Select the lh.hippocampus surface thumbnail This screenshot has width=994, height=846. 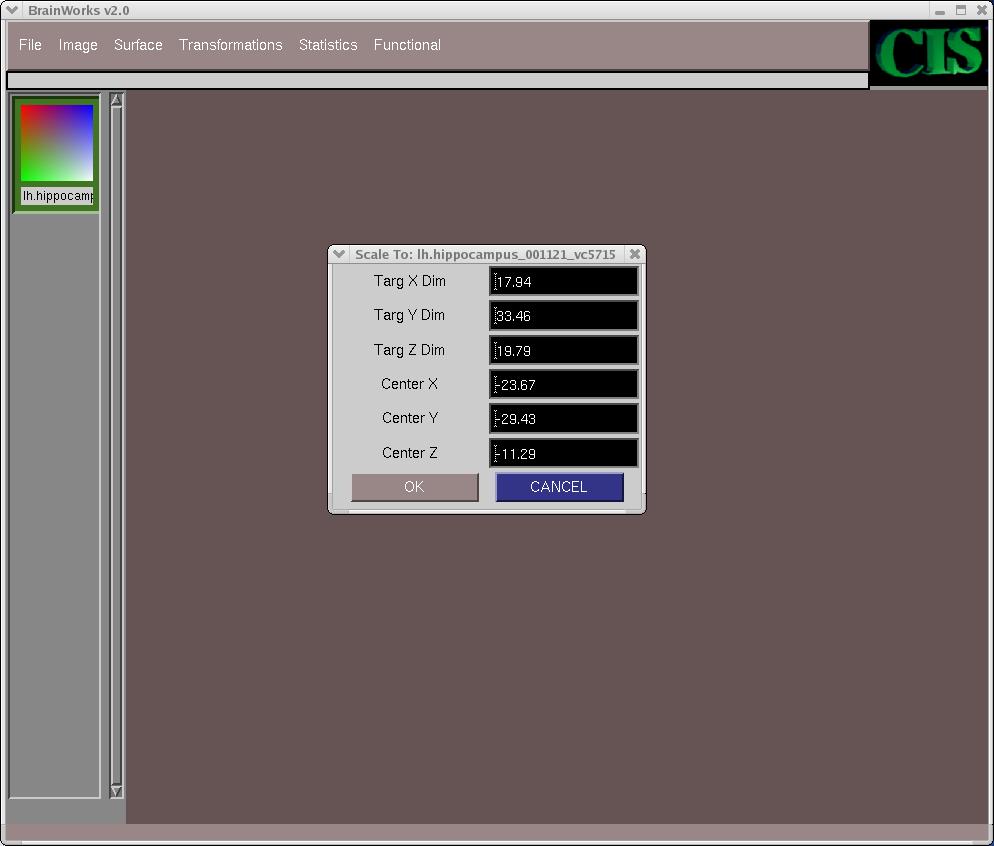(57, 143)
